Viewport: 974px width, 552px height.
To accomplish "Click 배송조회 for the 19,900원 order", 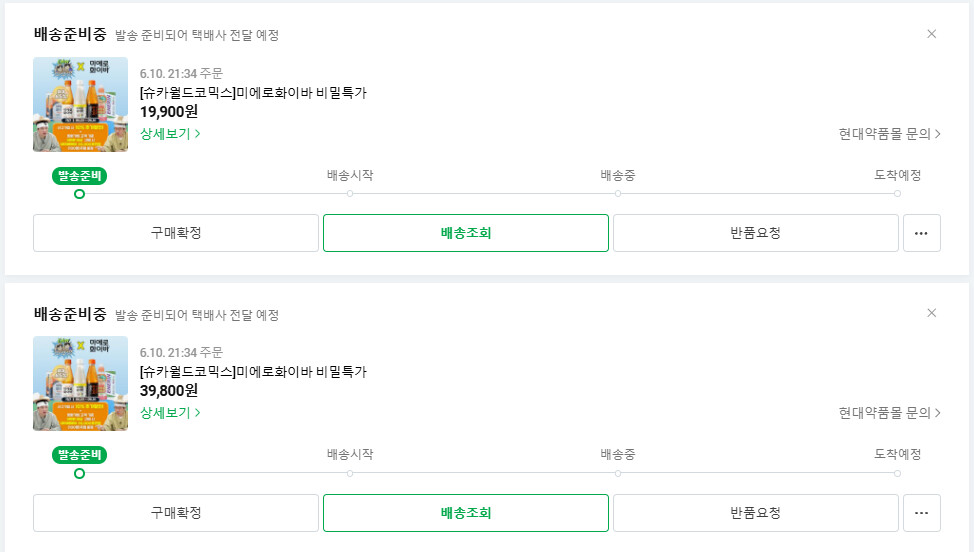I will pos(465,233).
